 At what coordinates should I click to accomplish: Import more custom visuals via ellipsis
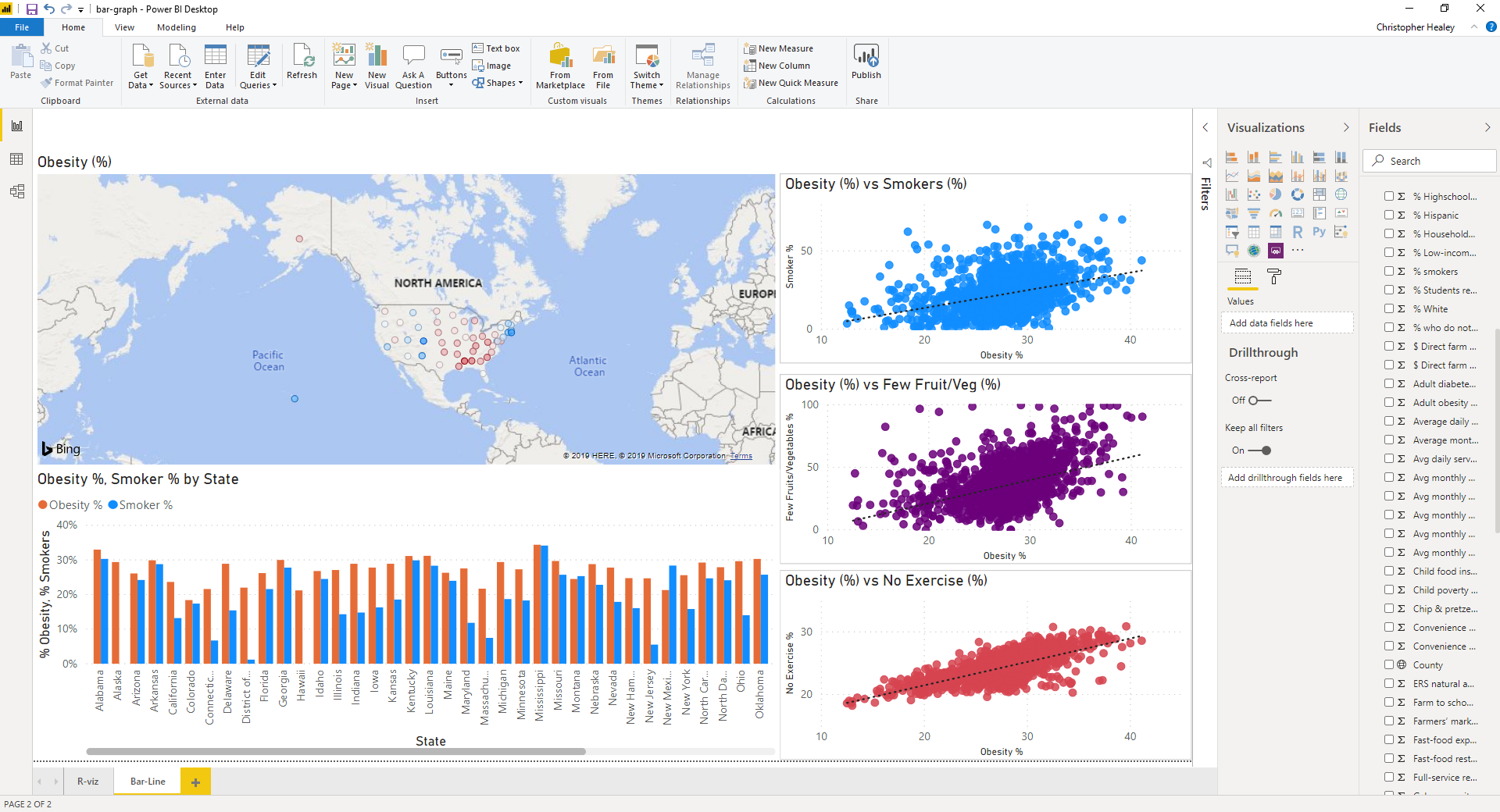(x=1298, y=251)
